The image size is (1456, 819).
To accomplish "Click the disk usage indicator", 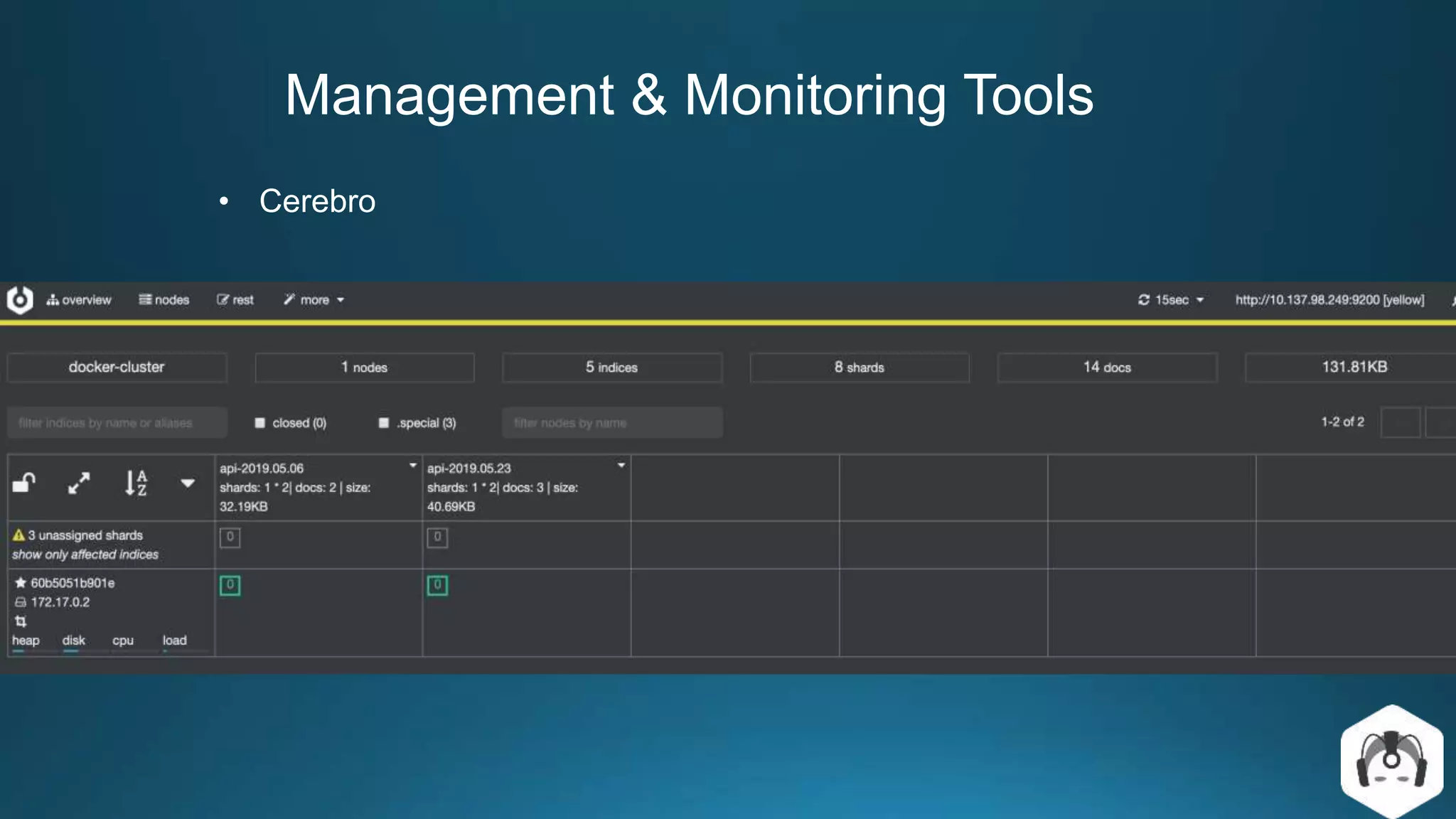I will point(74,641).
